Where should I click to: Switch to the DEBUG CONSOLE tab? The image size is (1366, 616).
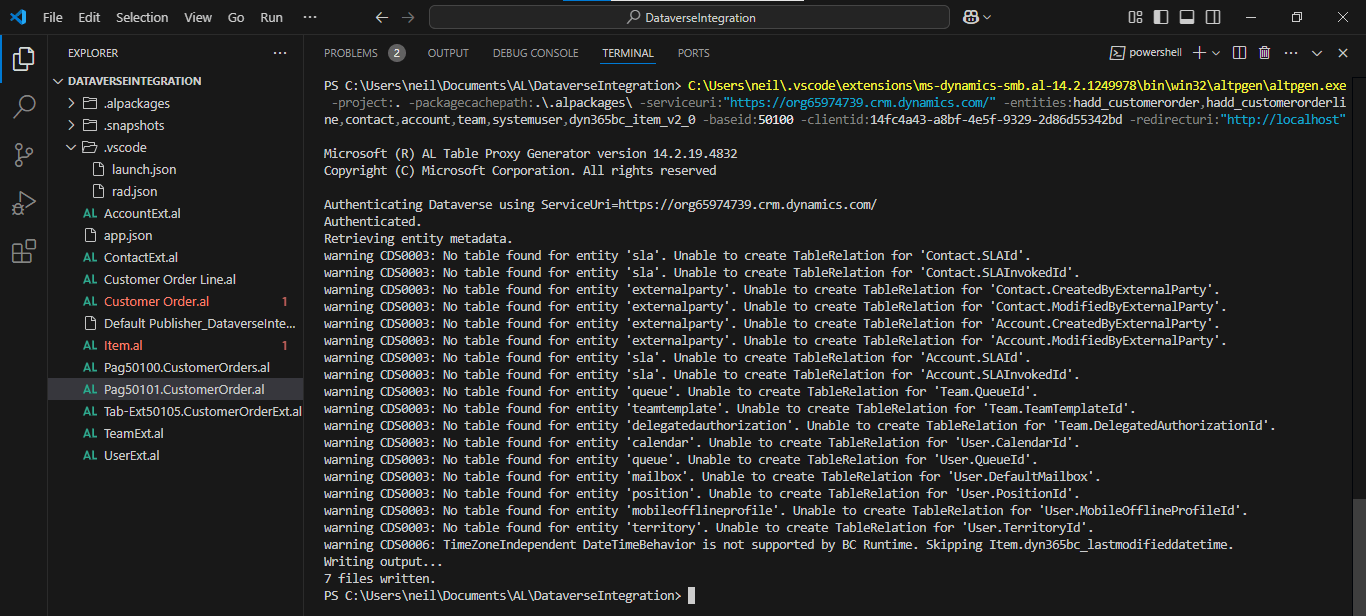[535, 53]
